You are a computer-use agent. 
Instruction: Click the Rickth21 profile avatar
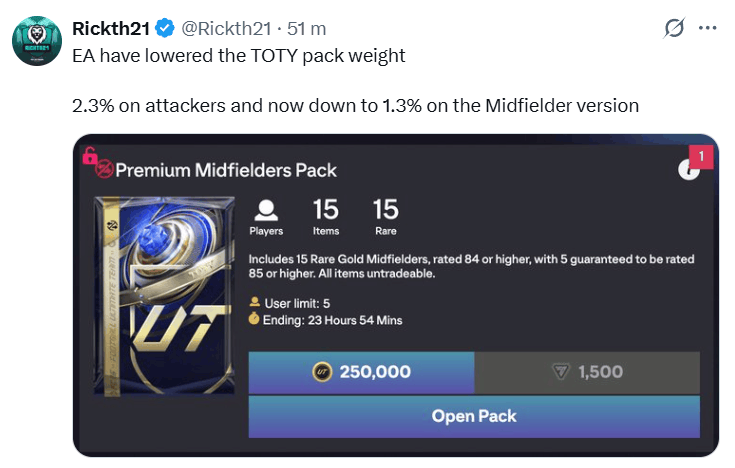click(38, 40)
